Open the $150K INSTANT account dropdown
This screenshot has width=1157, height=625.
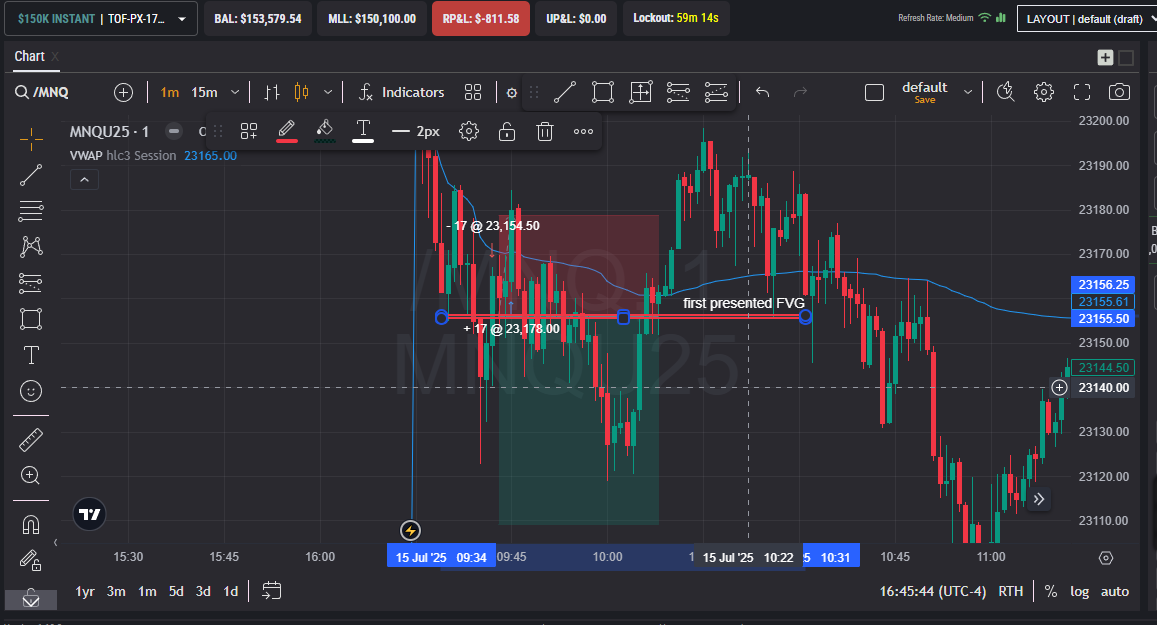click(101, 18)
